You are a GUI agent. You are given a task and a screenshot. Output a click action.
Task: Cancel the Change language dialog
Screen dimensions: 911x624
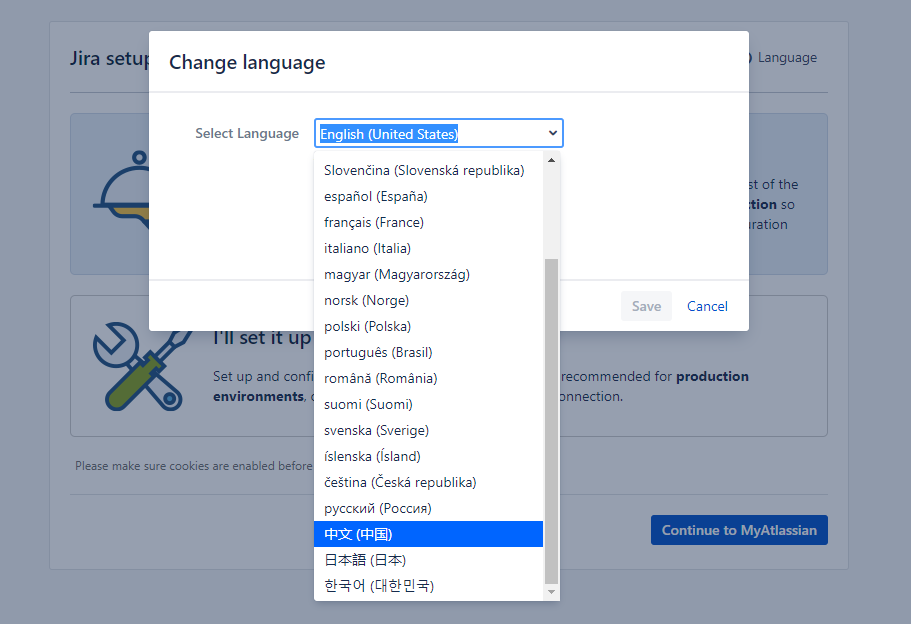point(707,306)
